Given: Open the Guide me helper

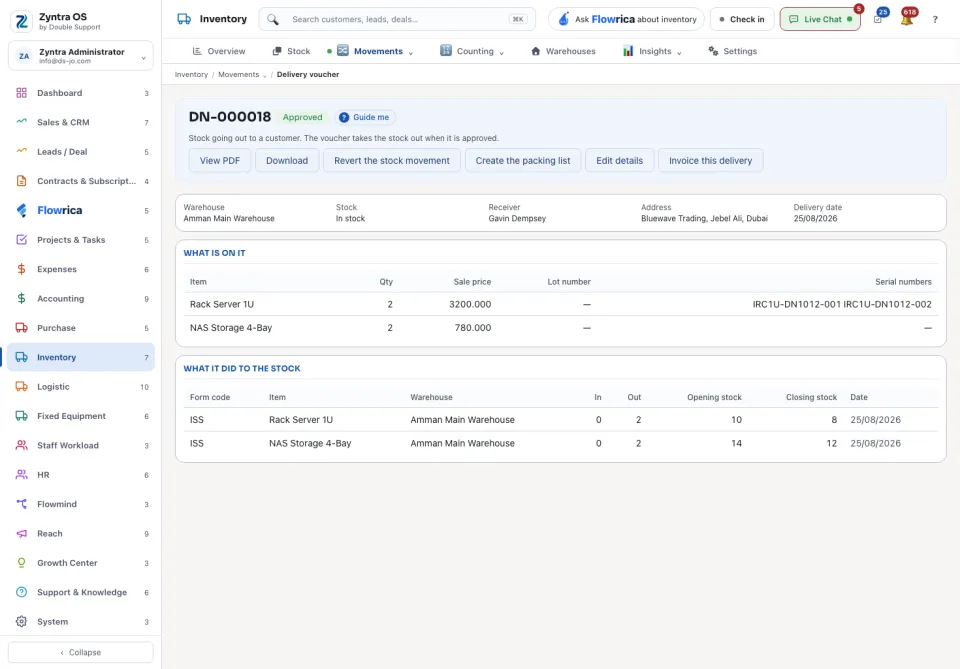Looking at the screenshot, I should click(x=365, y=118).
